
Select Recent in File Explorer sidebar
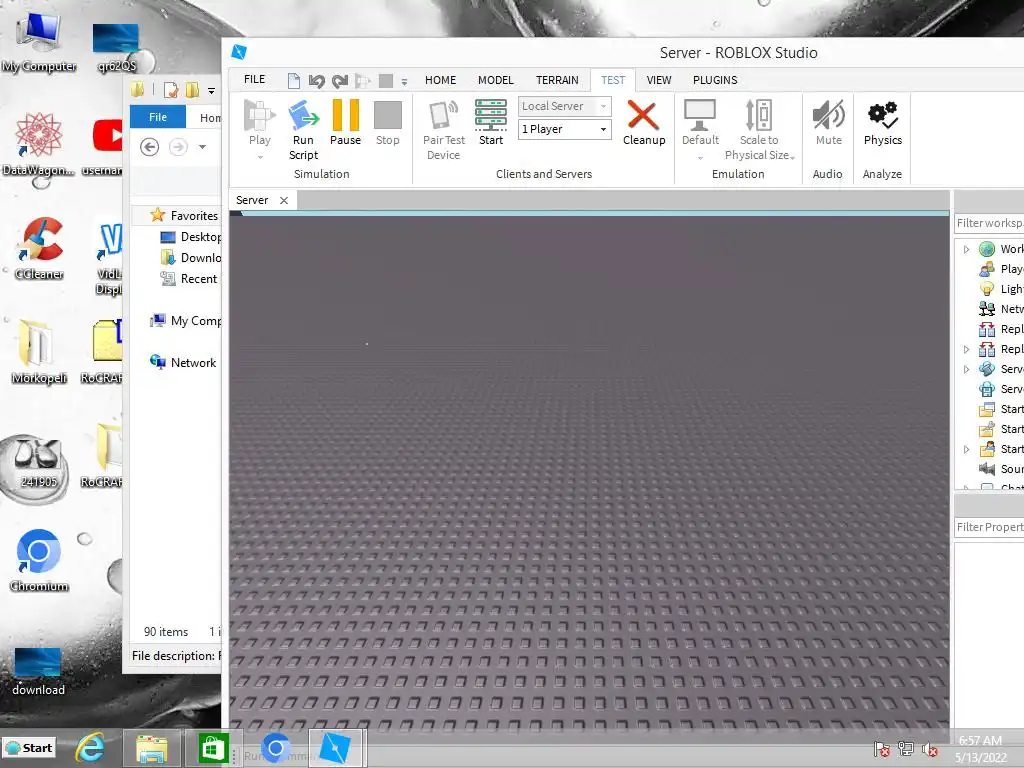[189, 279]
